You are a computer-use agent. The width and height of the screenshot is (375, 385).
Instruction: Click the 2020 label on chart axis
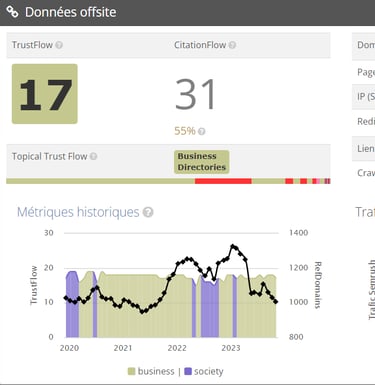(69, 348)
